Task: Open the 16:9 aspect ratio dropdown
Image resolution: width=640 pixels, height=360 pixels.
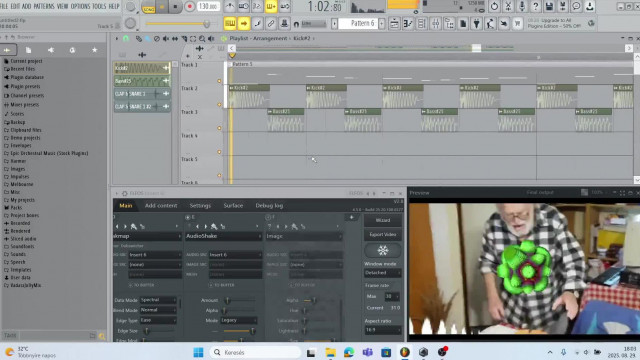Action: [x=382, y=330]
